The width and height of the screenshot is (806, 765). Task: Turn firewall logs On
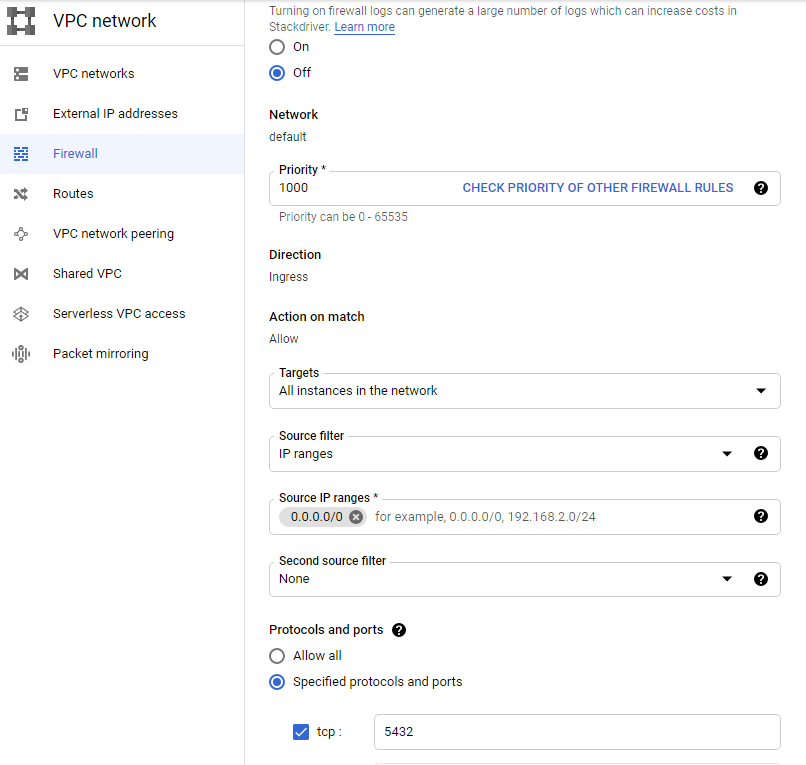tap(277, 47)
